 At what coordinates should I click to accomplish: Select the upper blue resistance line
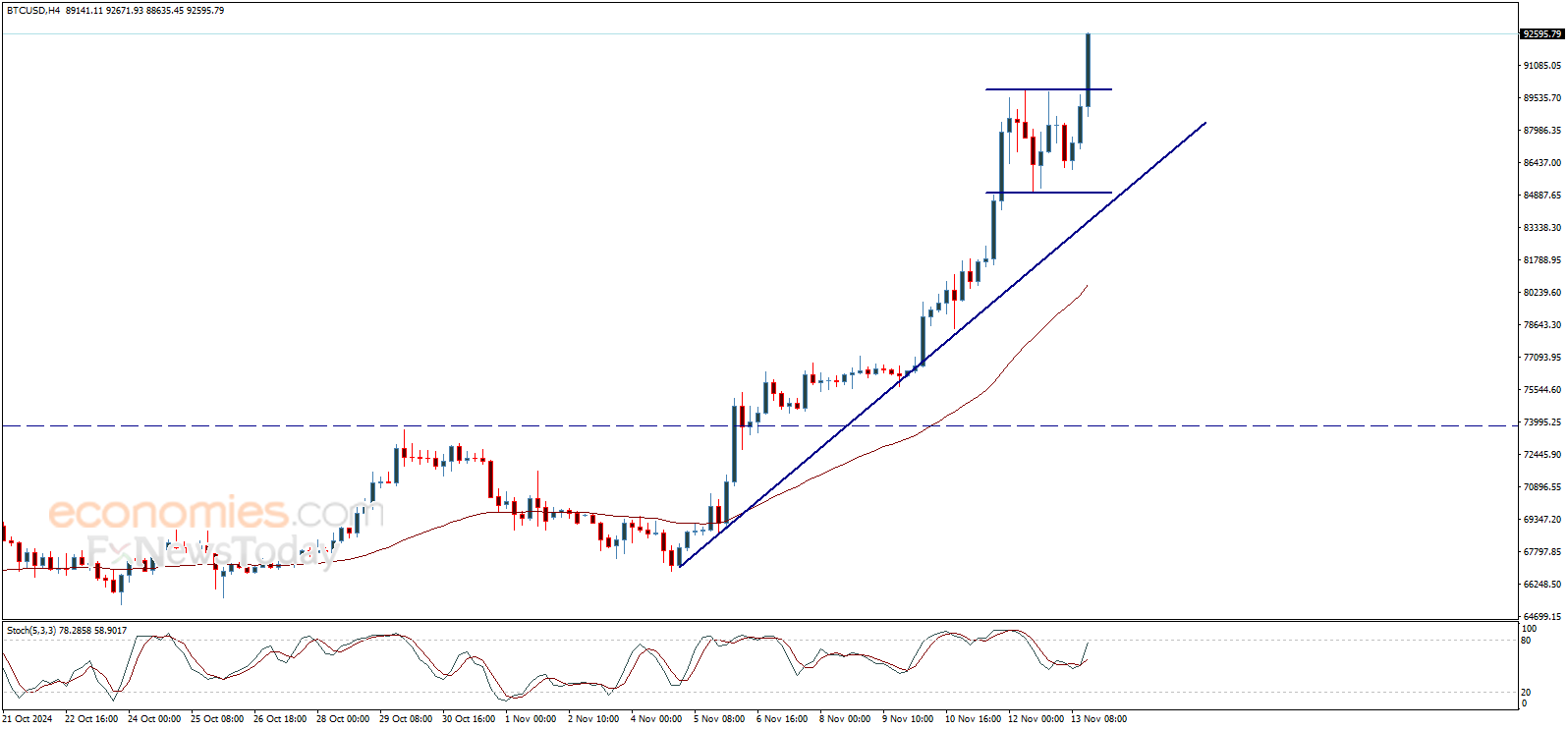point(1047,90)
